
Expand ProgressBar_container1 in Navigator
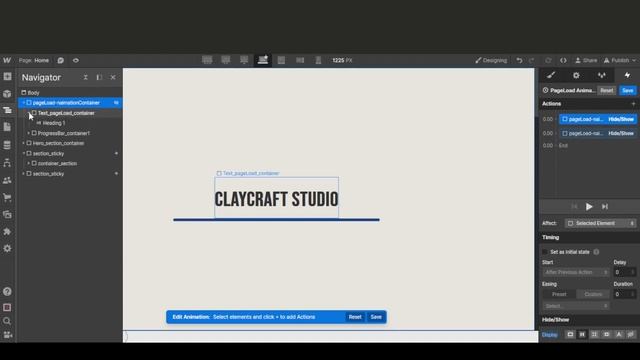coord(29,133)
